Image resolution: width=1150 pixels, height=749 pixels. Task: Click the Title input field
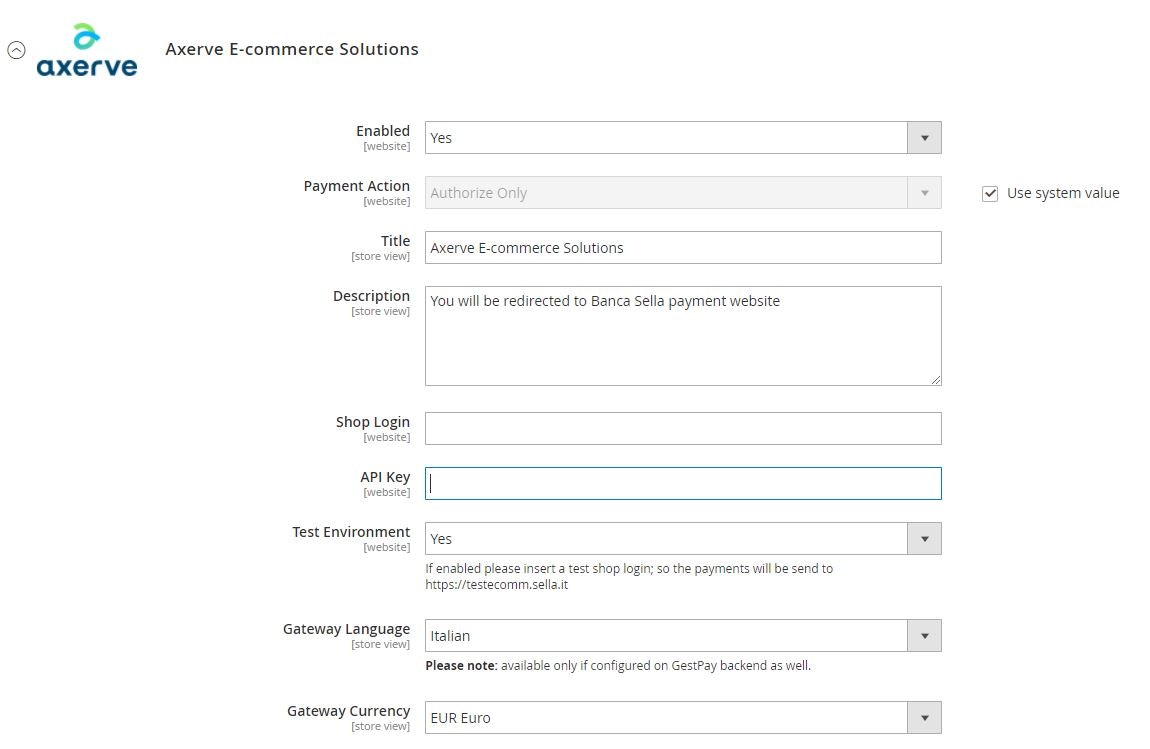point(683,248)
